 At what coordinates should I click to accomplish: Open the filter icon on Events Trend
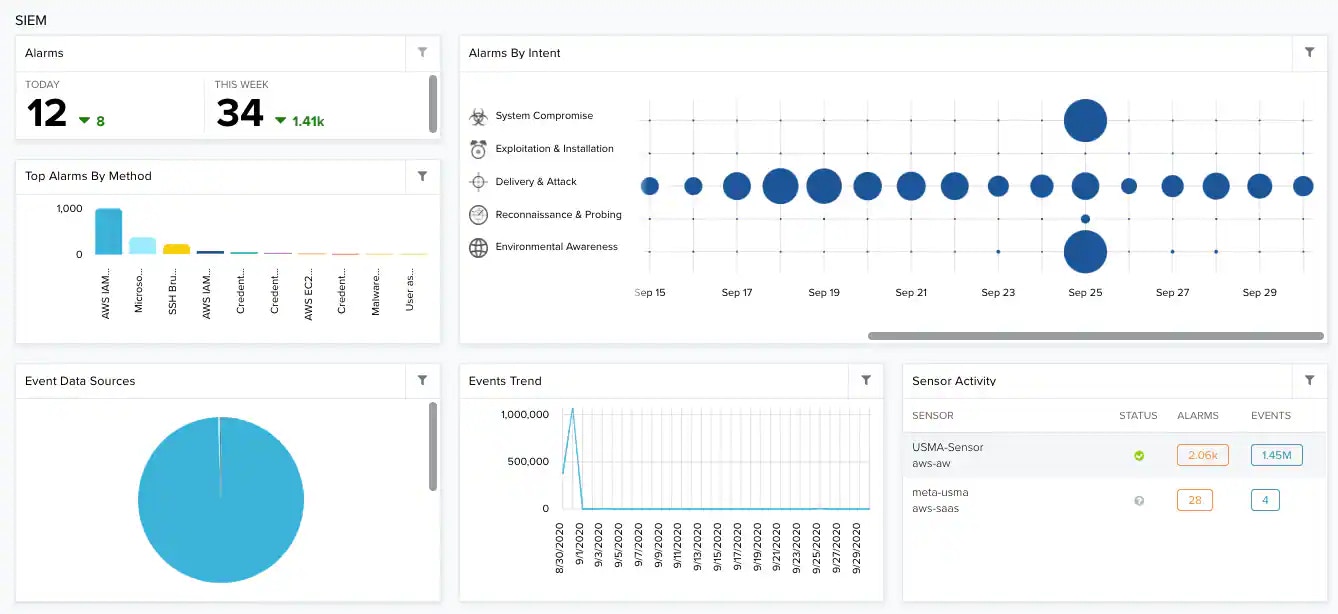pos(866,381)
